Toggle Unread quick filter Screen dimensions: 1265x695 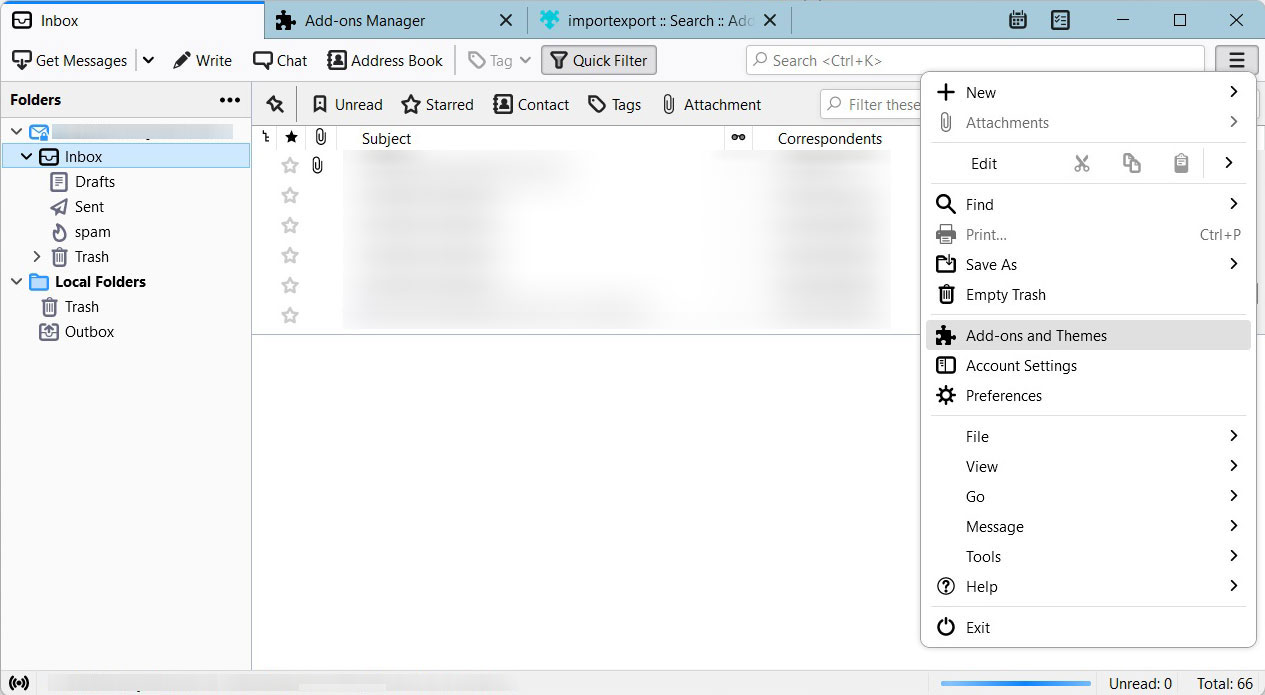coord(347,104)
